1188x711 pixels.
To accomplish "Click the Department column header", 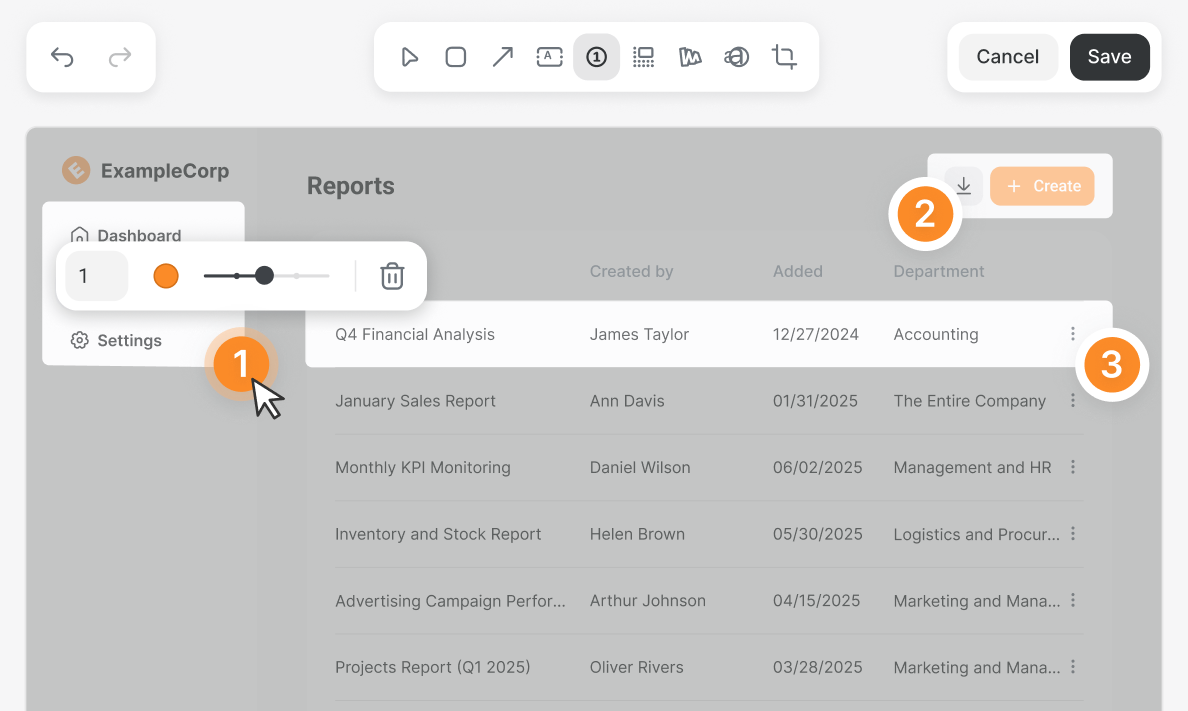I will (939, 271).
